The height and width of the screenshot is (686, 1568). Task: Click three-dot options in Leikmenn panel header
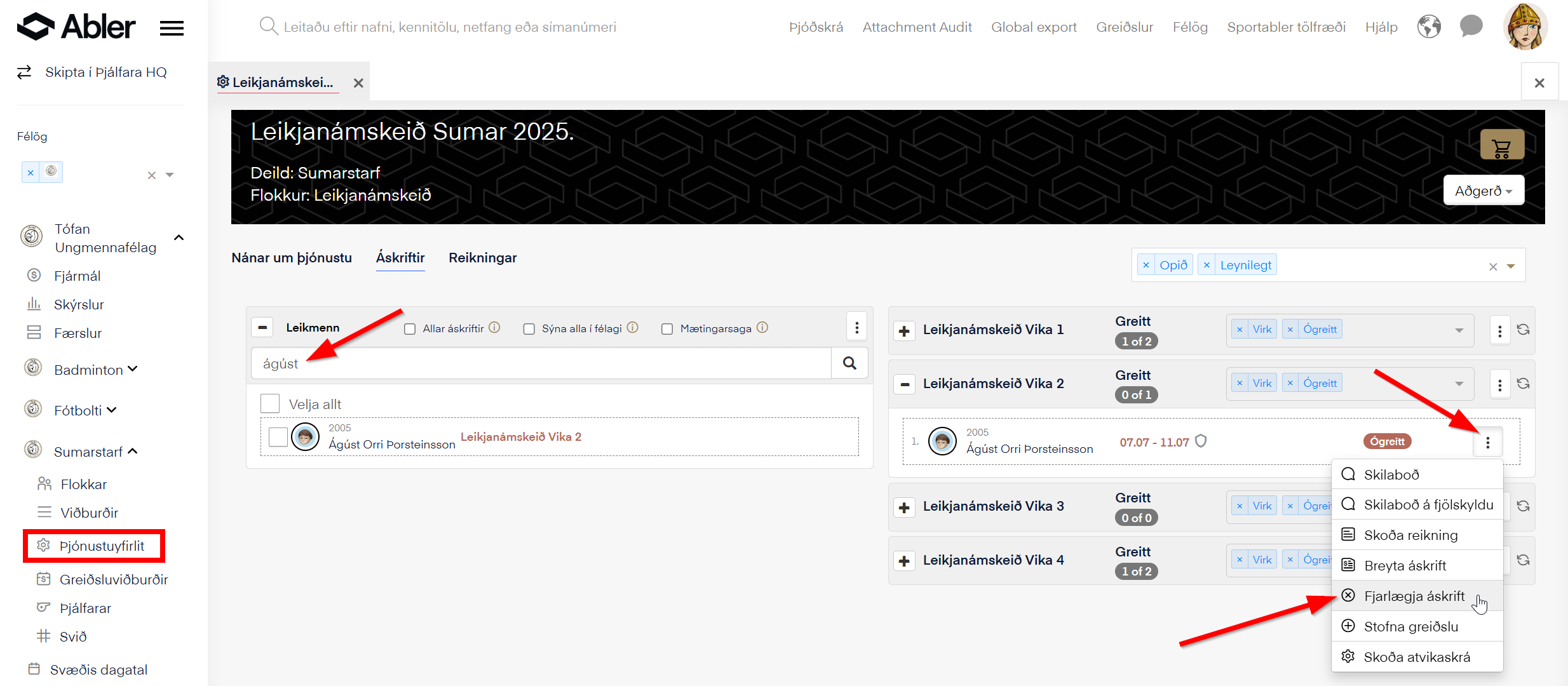[856, 328]
